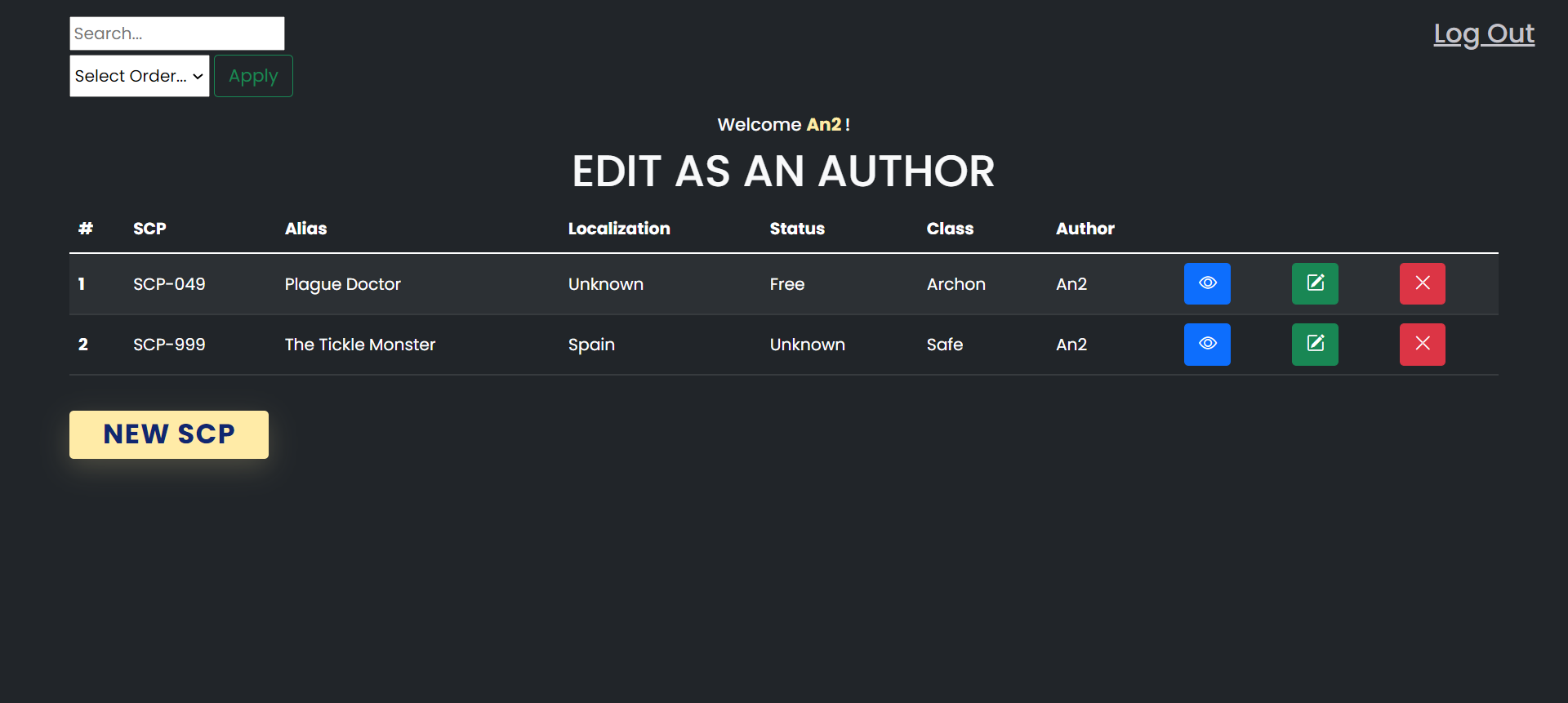Viewport: 1568px width, 703px height.
Task: Select the Plague Doctor alias cell
Action: 343,284
